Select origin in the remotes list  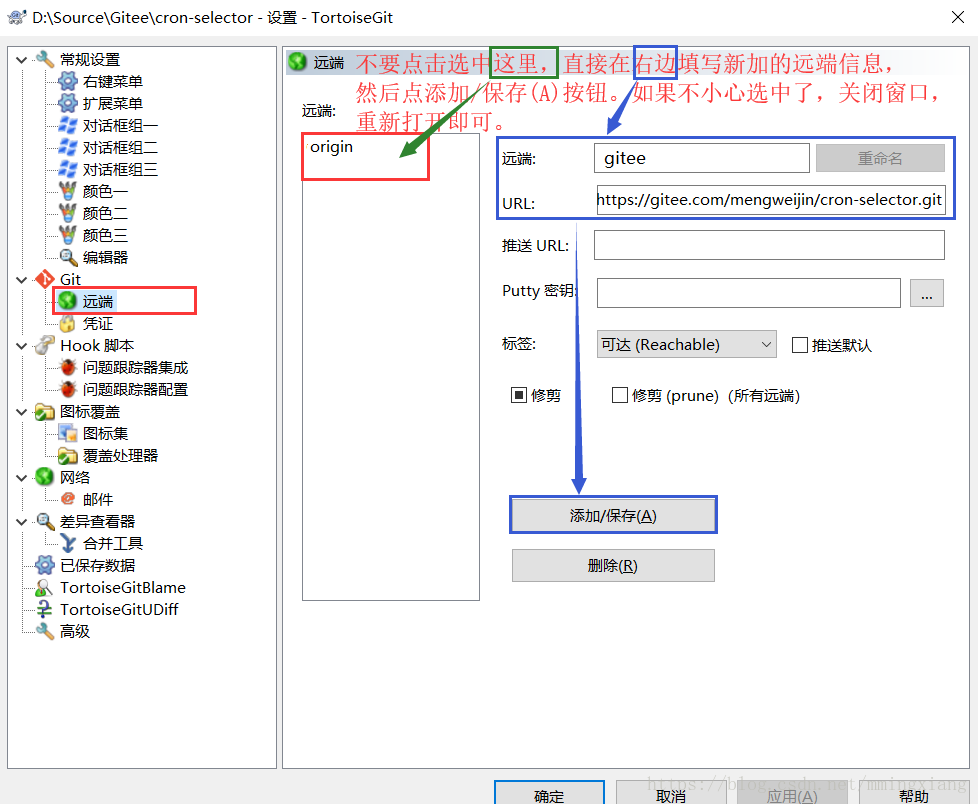pos(331,147)
